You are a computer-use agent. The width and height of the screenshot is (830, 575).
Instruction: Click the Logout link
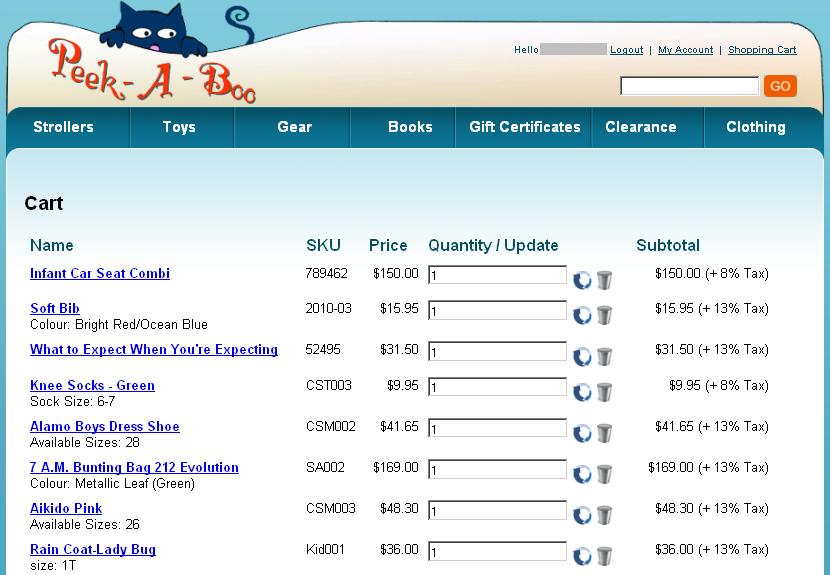[x=627, y=50]
